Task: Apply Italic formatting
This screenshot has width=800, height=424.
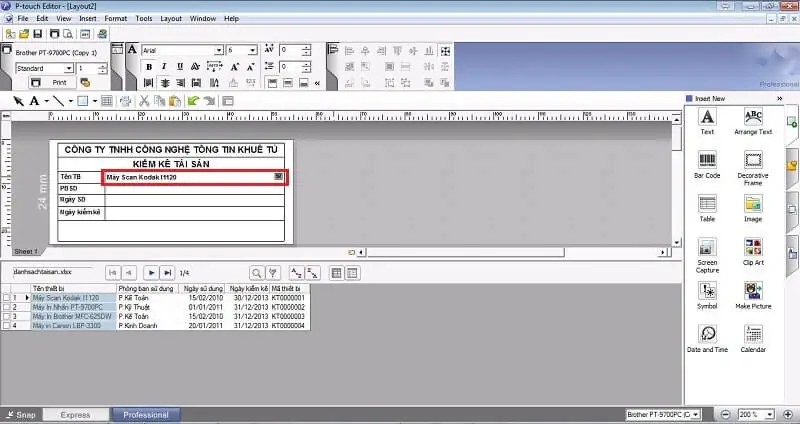Action: coord(164,67)
